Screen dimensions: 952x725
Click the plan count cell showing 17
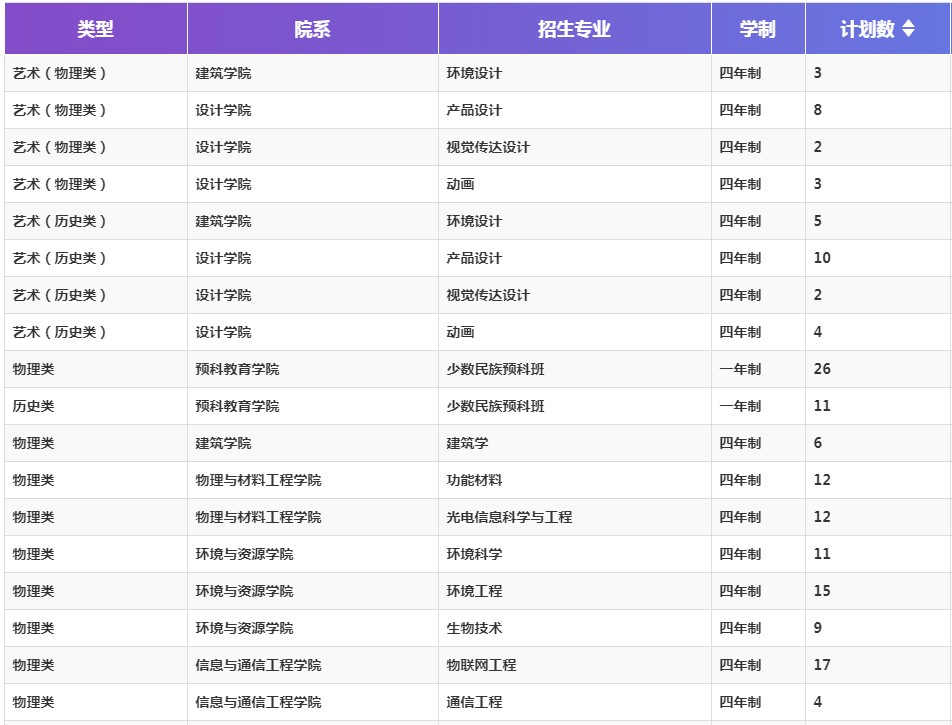pos(822,665)
